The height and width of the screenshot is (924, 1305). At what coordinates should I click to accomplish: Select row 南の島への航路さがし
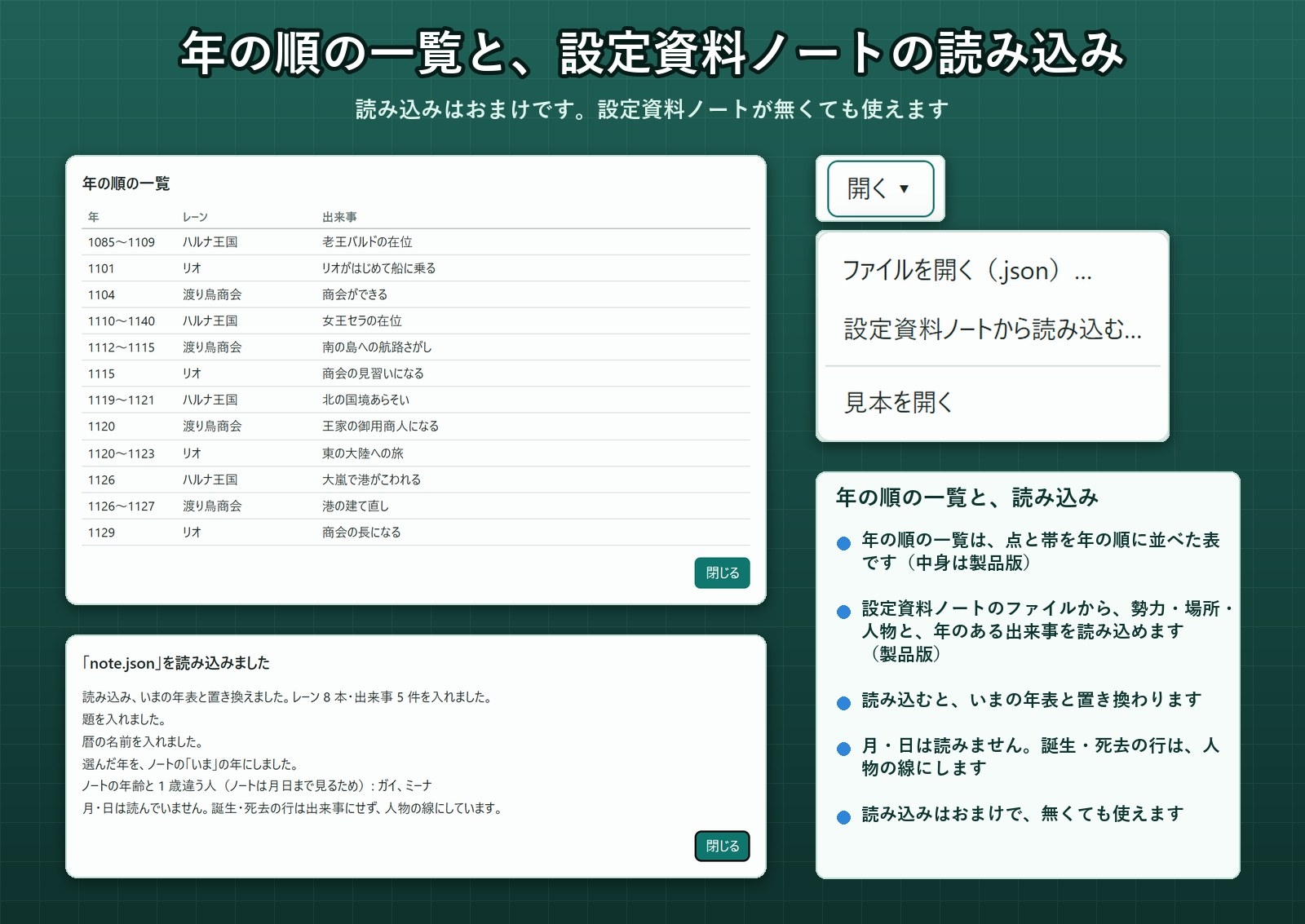[416, 347]
